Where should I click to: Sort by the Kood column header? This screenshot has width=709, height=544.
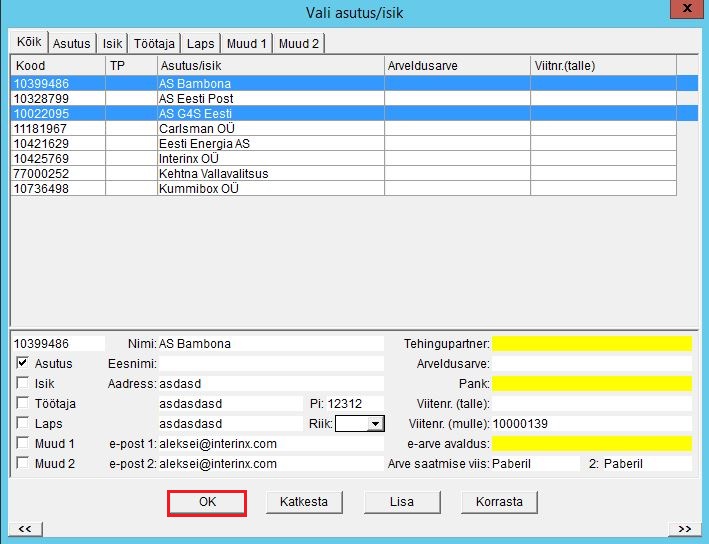58,66
